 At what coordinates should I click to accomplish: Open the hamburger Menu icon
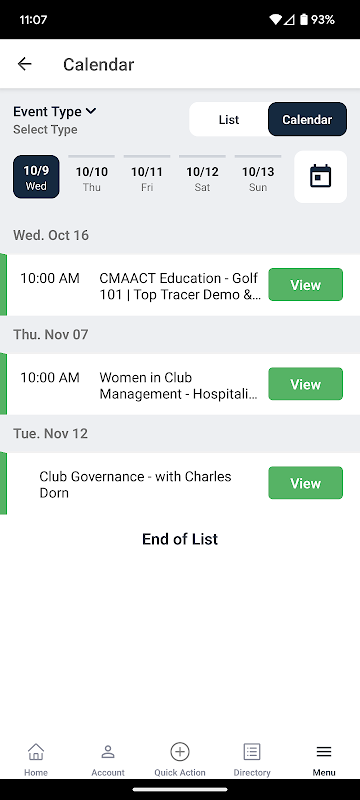[324, 752]
